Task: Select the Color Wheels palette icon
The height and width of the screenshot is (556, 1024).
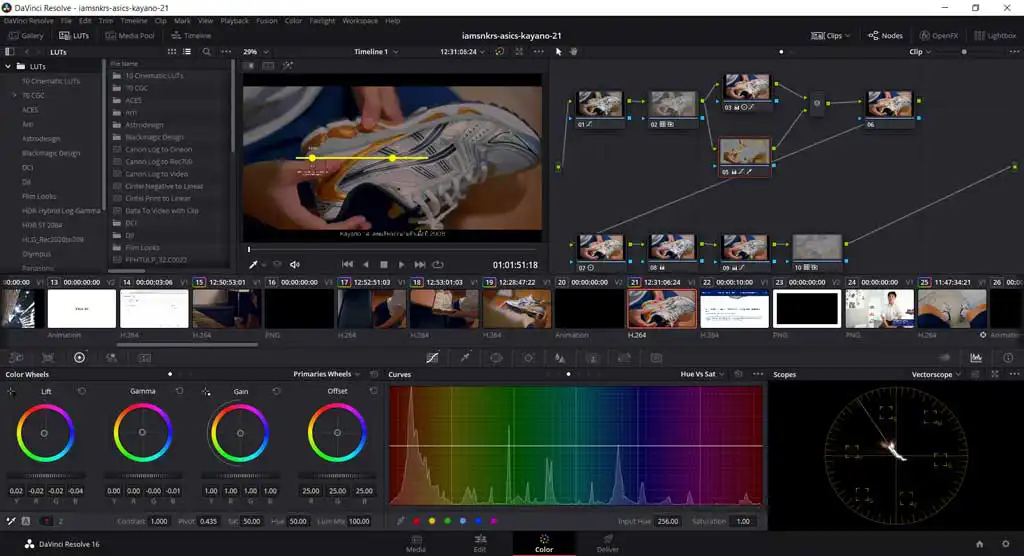Action: [80, 357]
